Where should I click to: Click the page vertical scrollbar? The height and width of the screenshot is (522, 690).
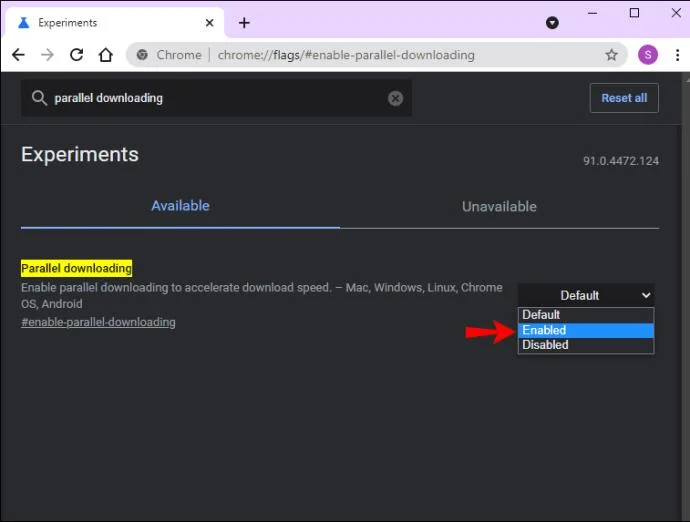(686, 297)
